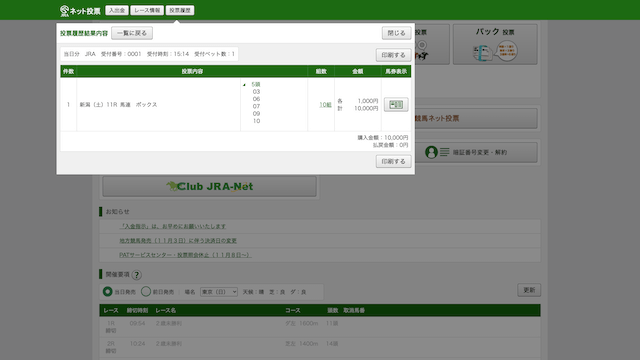Click the 件数 column header
Screen dimensions: 640x360
pos(68,71)
